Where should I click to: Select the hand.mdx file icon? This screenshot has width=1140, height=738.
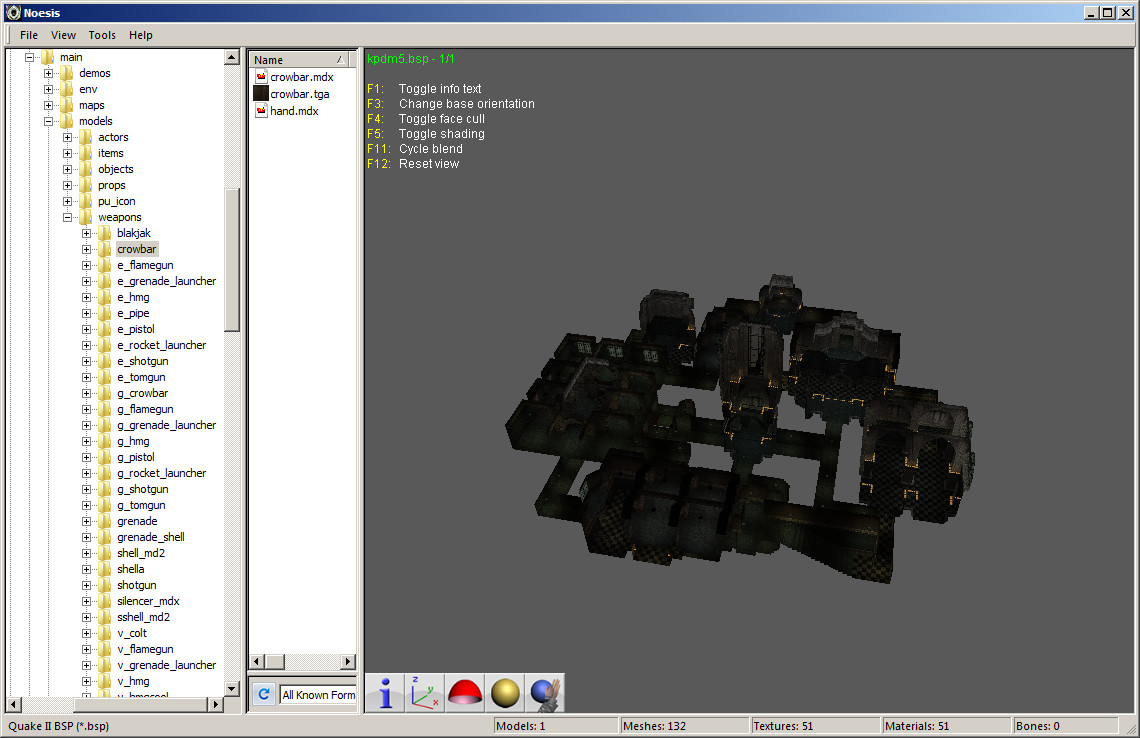click(261, 111)
